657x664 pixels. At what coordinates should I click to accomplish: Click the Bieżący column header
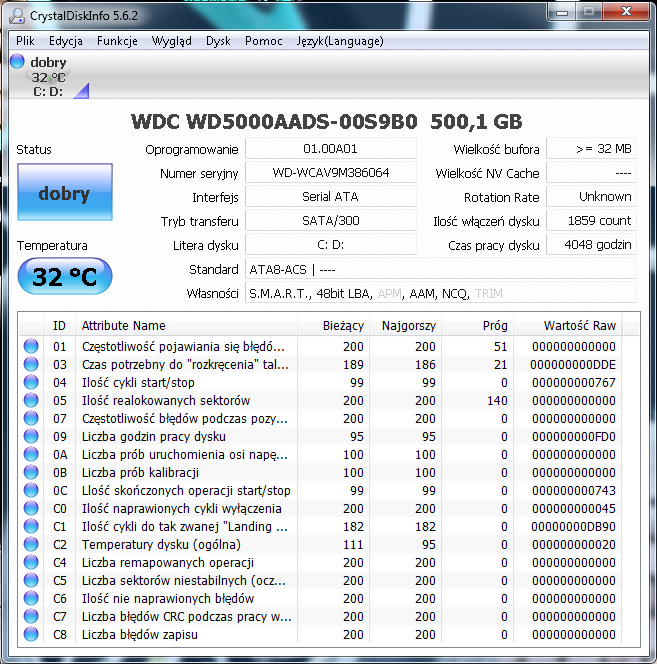pos(333,325)
